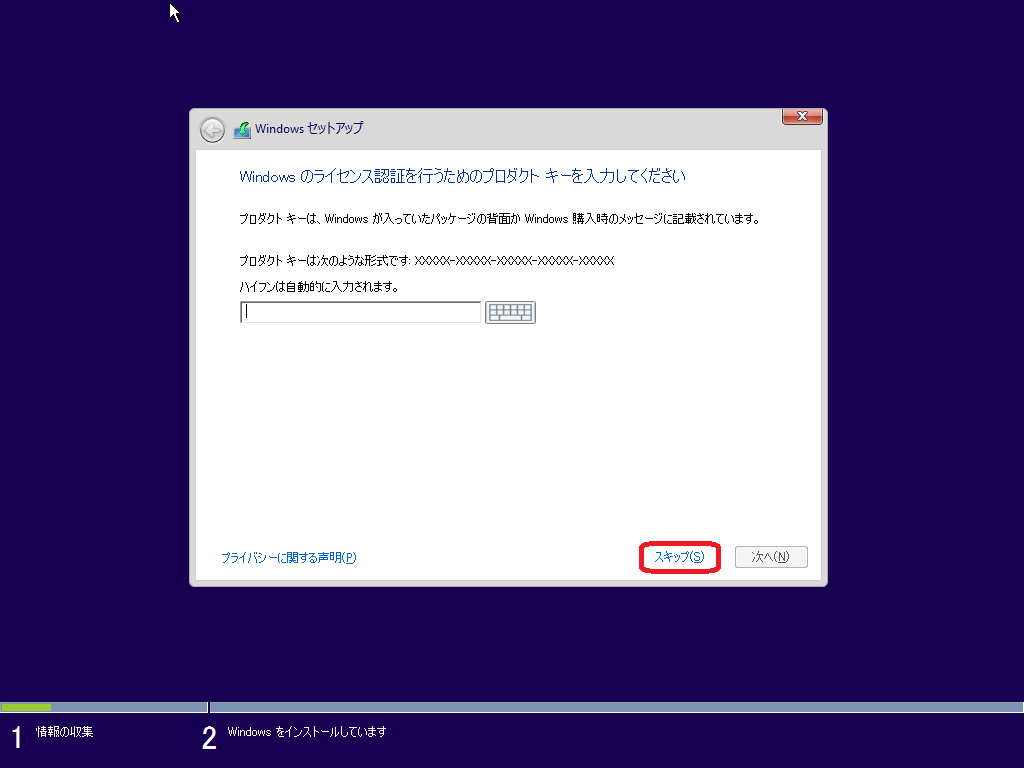
Task: Click the blue product key heading text
Action: pyautogui.click(x=462, y=176)
